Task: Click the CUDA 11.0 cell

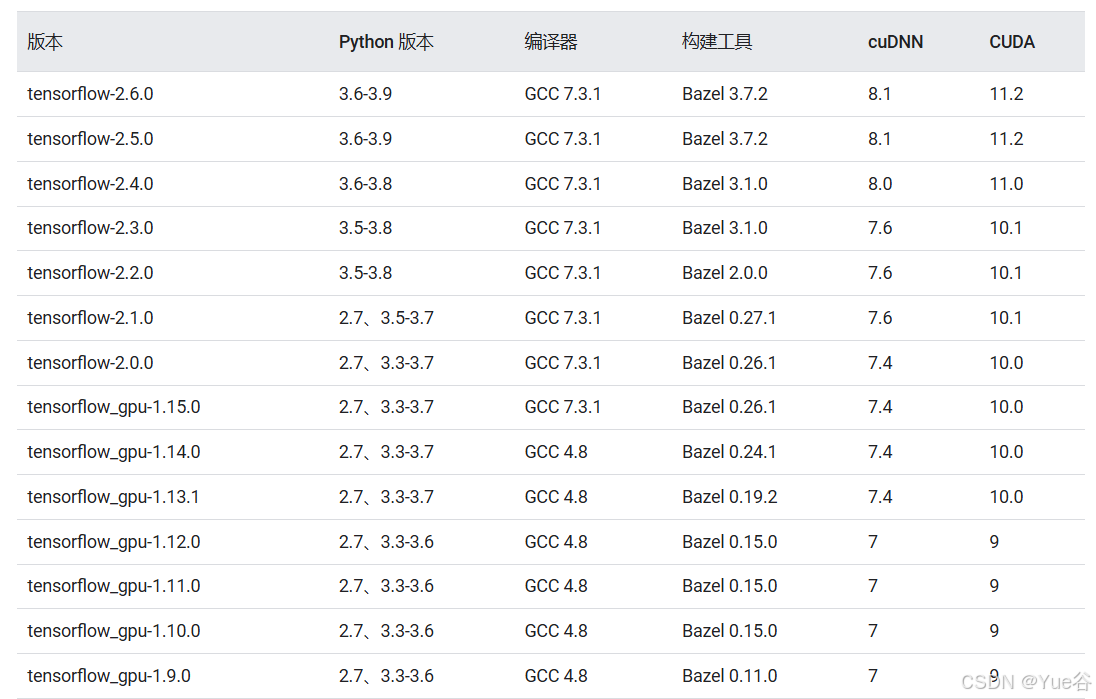Action: (1007, 184)
